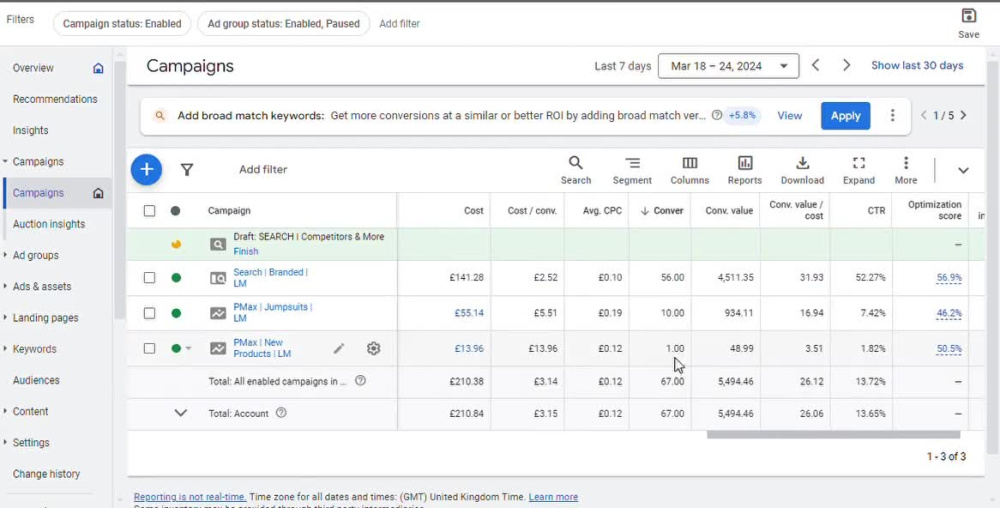Click help icon beside Total: All enabled campaigns
1000x508 pixels.
(360, 381)
